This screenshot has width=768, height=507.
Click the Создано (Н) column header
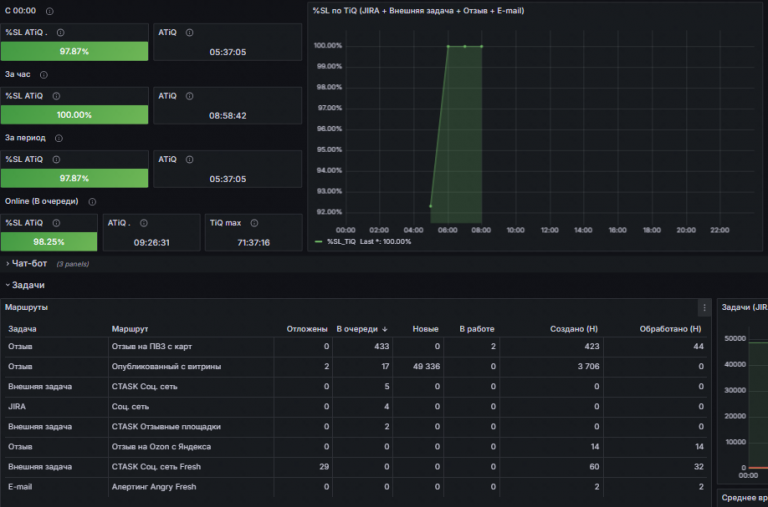[x=574, y=329]
